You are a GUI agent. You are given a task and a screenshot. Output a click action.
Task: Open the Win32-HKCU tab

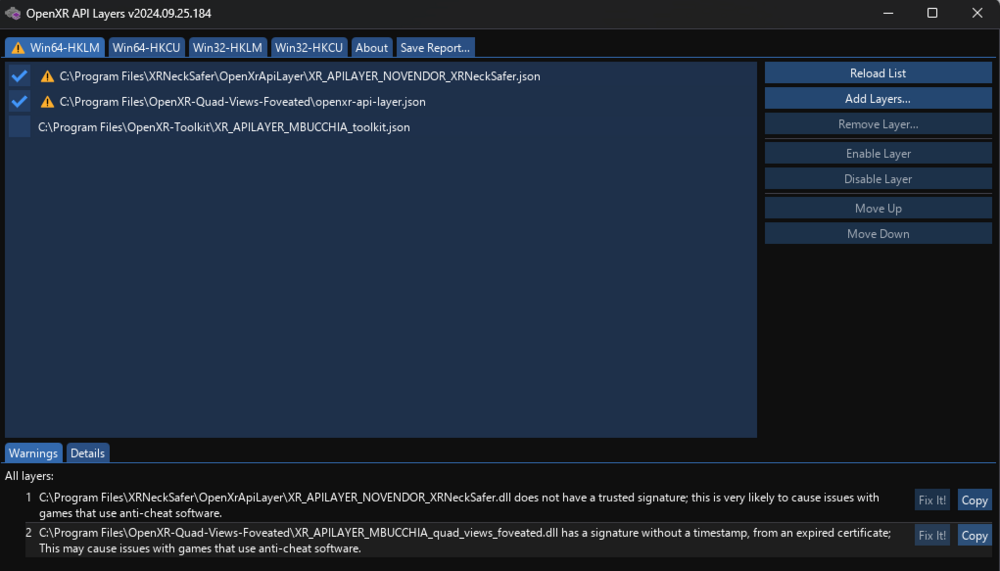coord(309,48)
